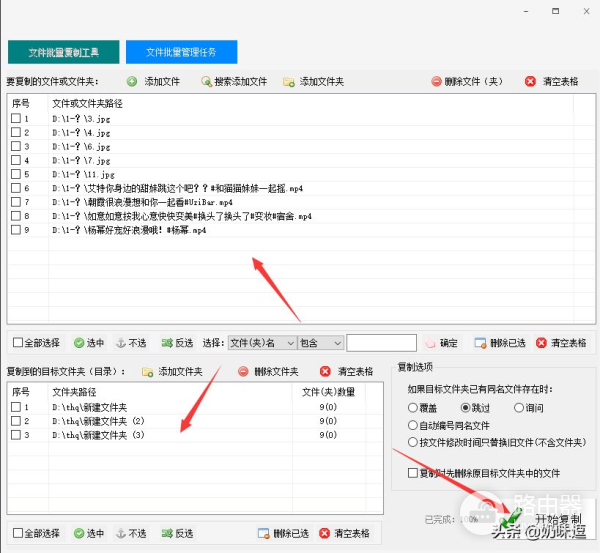Click 清空表格 red X beside file filter
The image size is (600, 553).
tap(541, 343)
